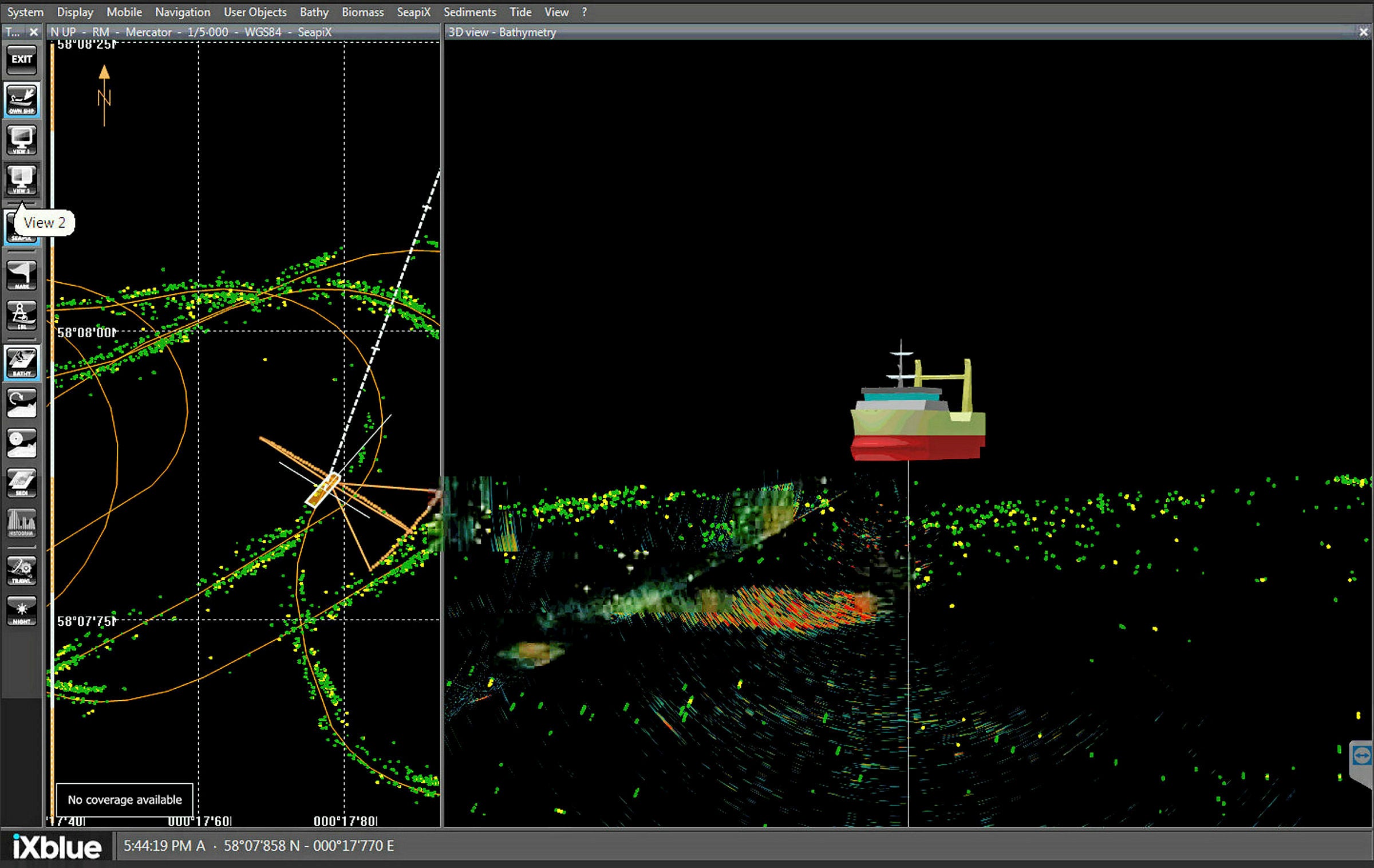Open the Bathy menu

pyautogui.click(x=314, y=12)
